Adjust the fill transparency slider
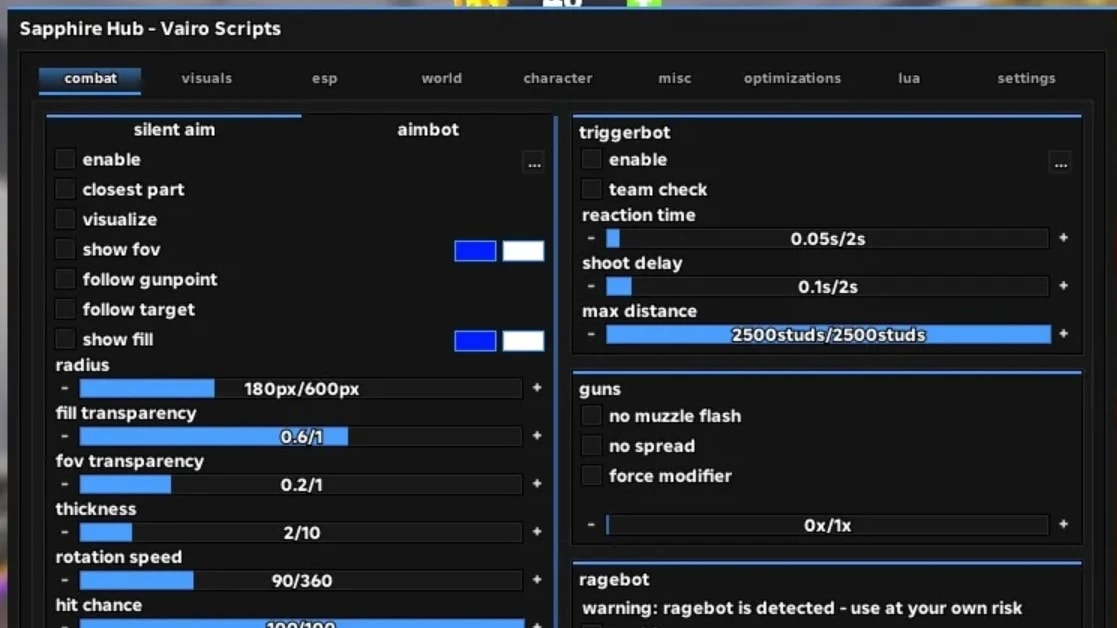 pos(301,436)
